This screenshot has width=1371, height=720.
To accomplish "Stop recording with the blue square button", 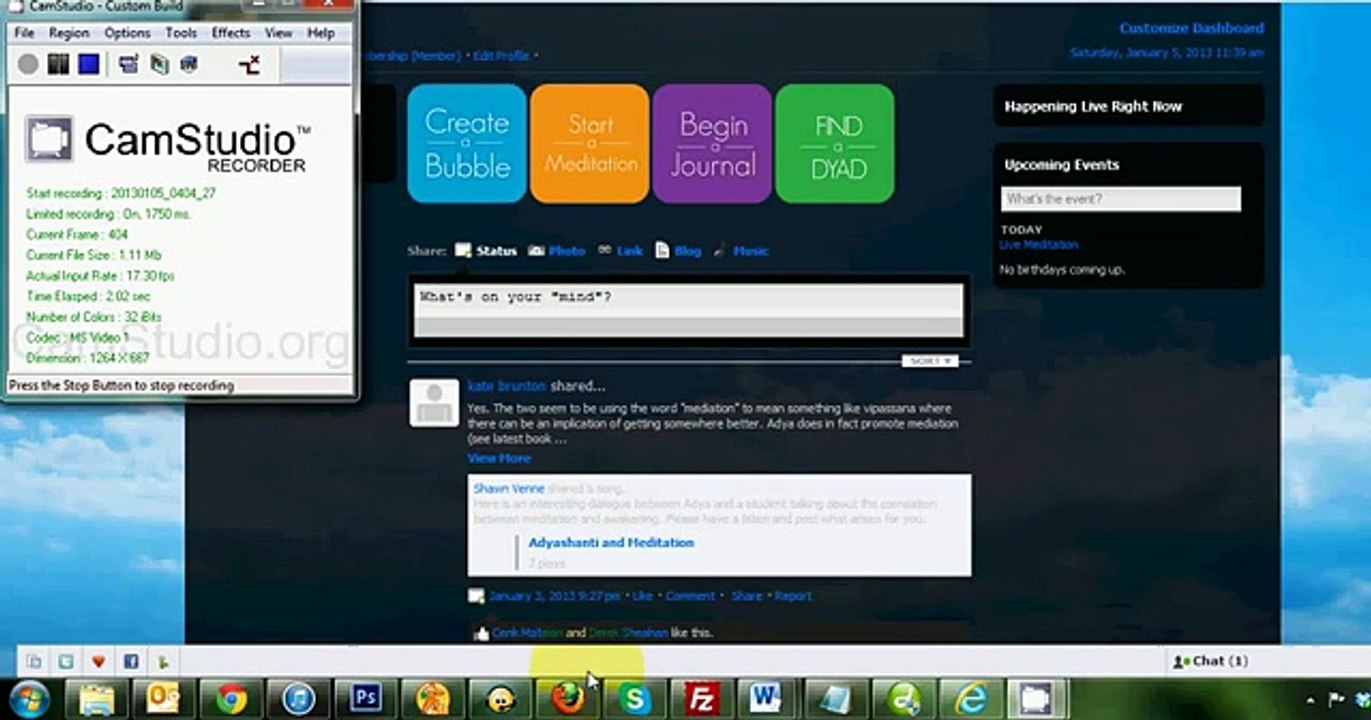I will [x=89, y=64].
